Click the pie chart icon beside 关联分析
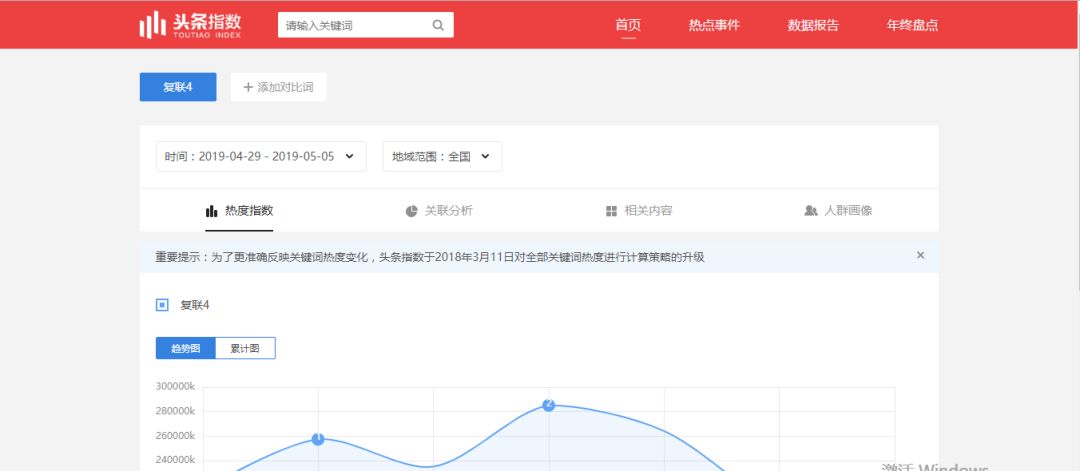The width and height of the screenshot is (1080, 471). (411, 211)
